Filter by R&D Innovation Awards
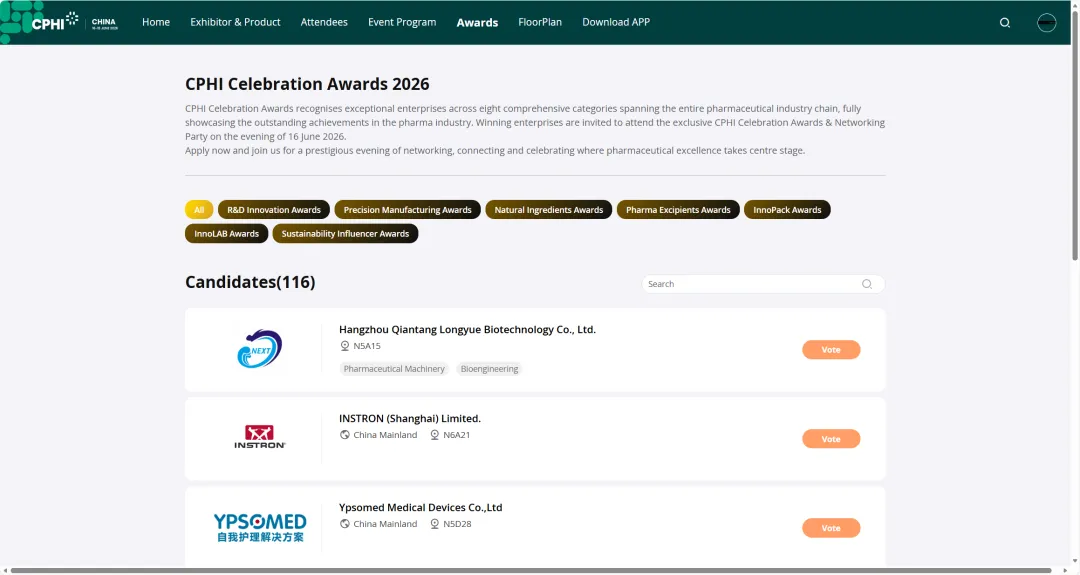Screen dimensions: 1080x575 273,209
